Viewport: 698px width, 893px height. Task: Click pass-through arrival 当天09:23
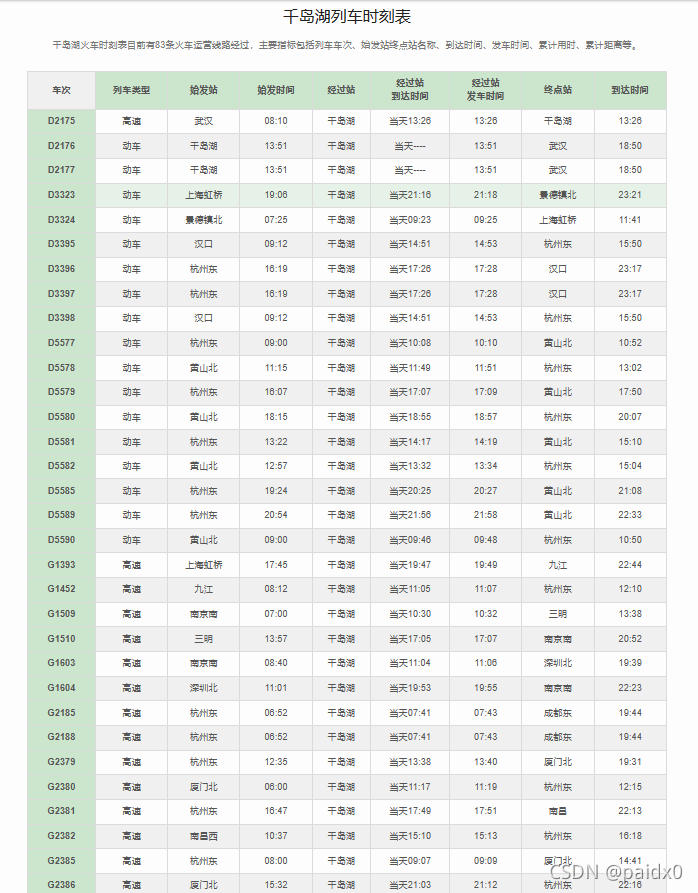pyautogui.click(x=410, y=220)
